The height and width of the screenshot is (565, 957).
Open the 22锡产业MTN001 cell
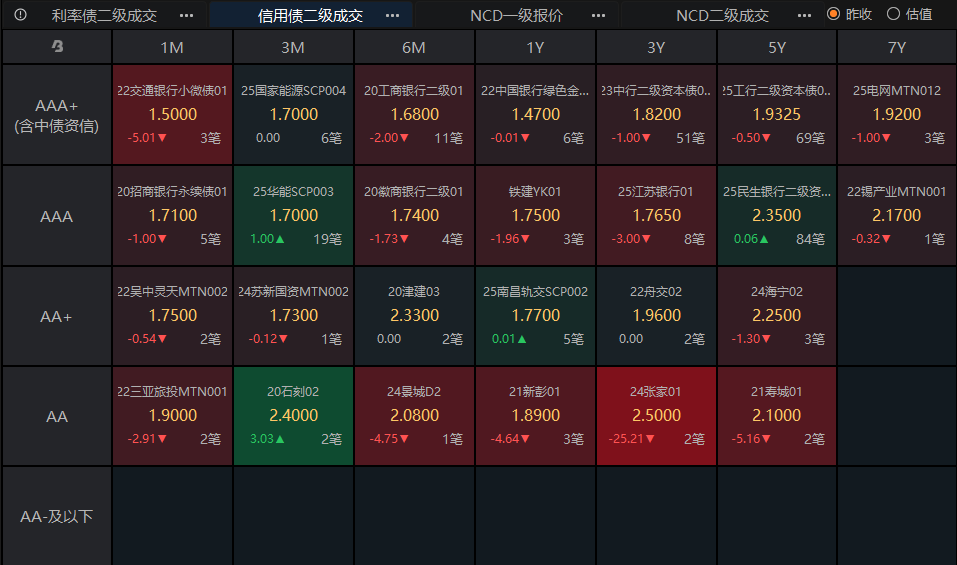(897, 215)
